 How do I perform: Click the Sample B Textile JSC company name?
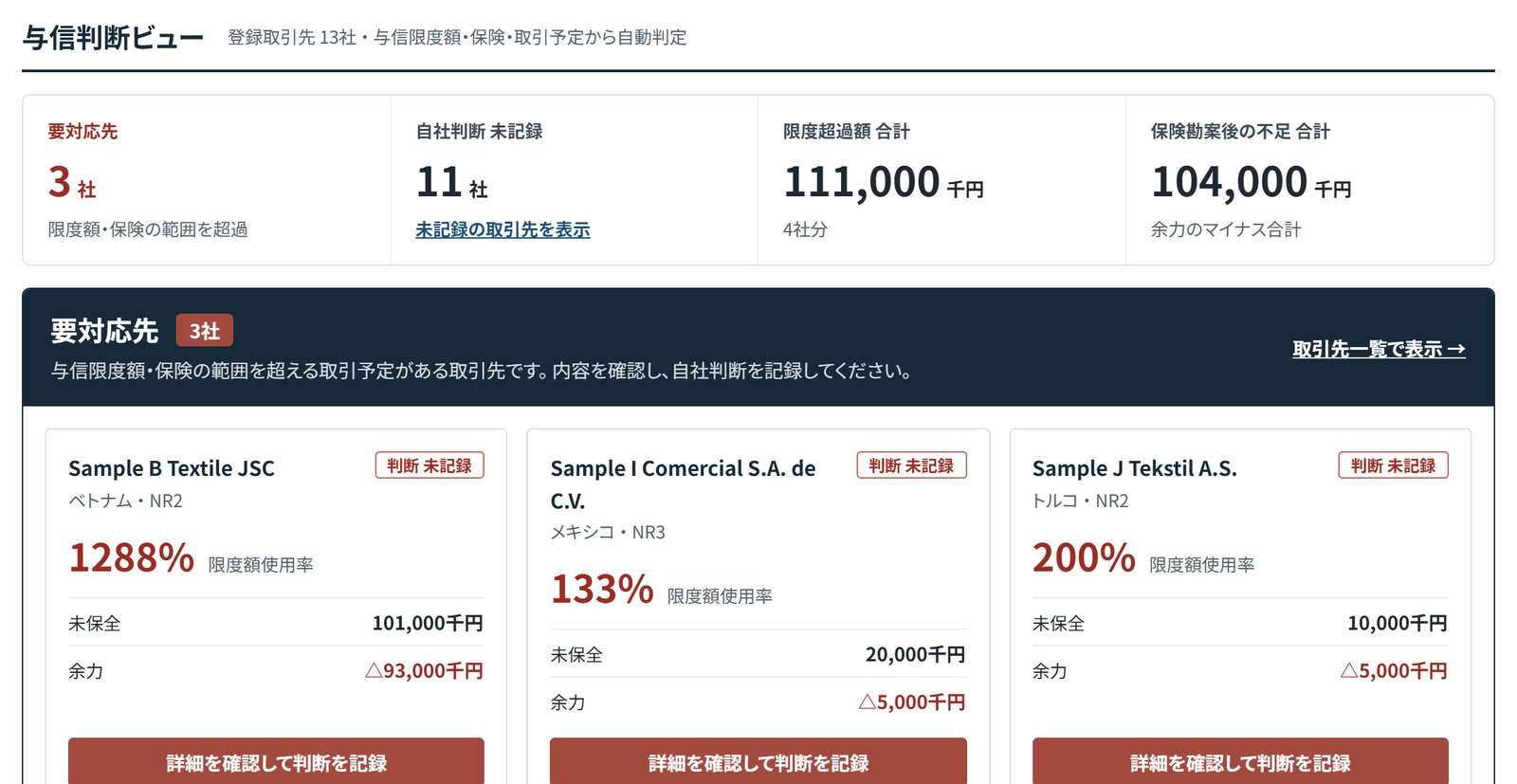click(172, 468)
